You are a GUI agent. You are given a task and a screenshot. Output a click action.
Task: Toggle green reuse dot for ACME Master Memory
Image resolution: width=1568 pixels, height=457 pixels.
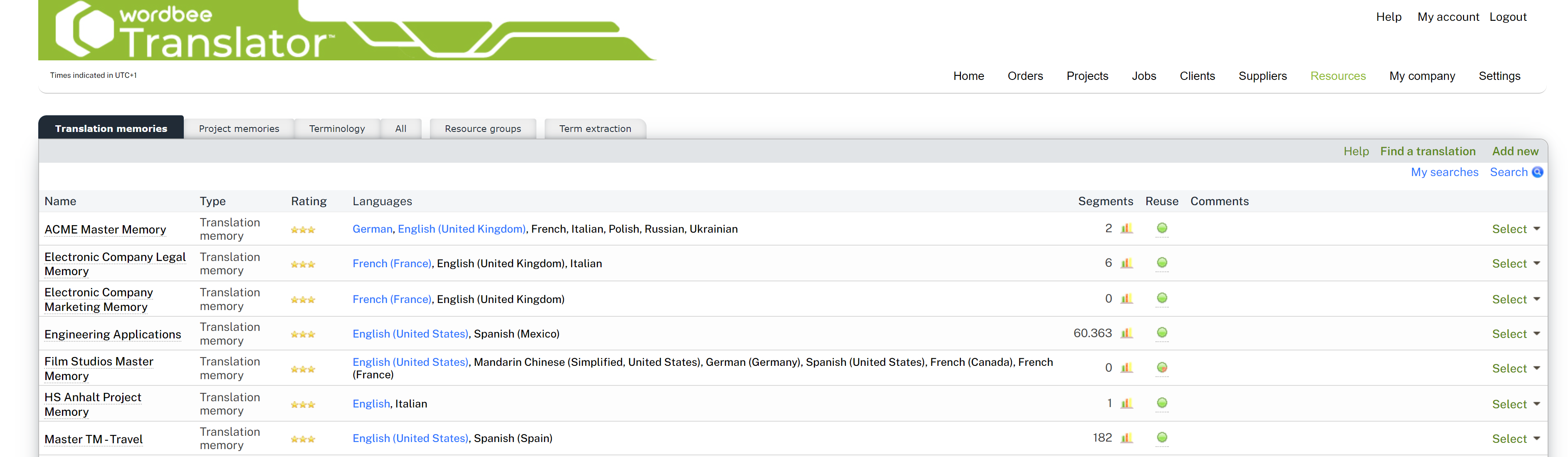tap(1162, 228)
